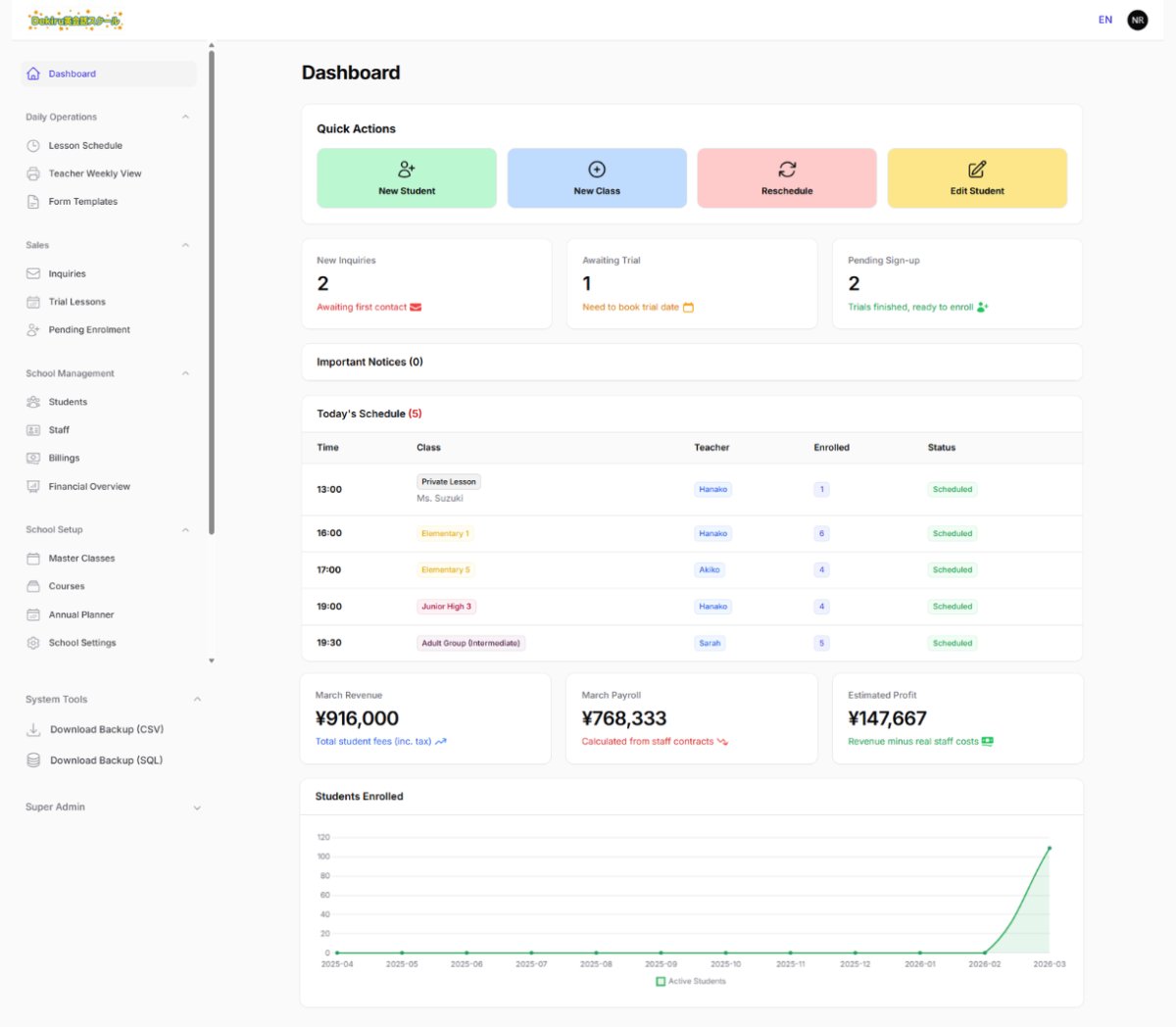Click the Reschedule refresh arrows icon
This screenshot has height=1027, width=1176.
click(787, 170)
